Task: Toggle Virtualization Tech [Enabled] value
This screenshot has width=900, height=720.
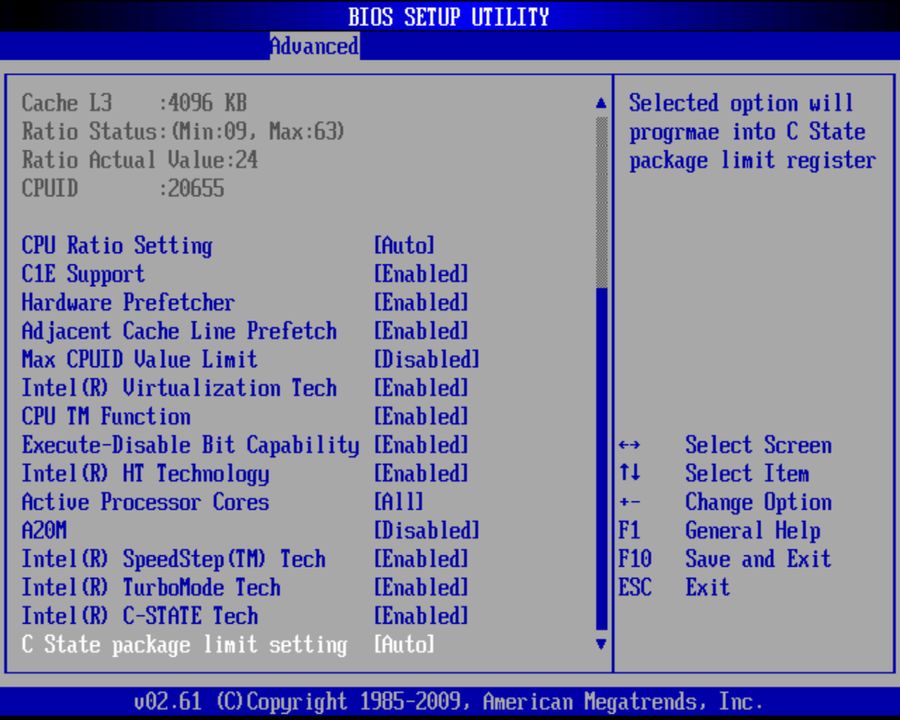Action: (x=421, y=388)
